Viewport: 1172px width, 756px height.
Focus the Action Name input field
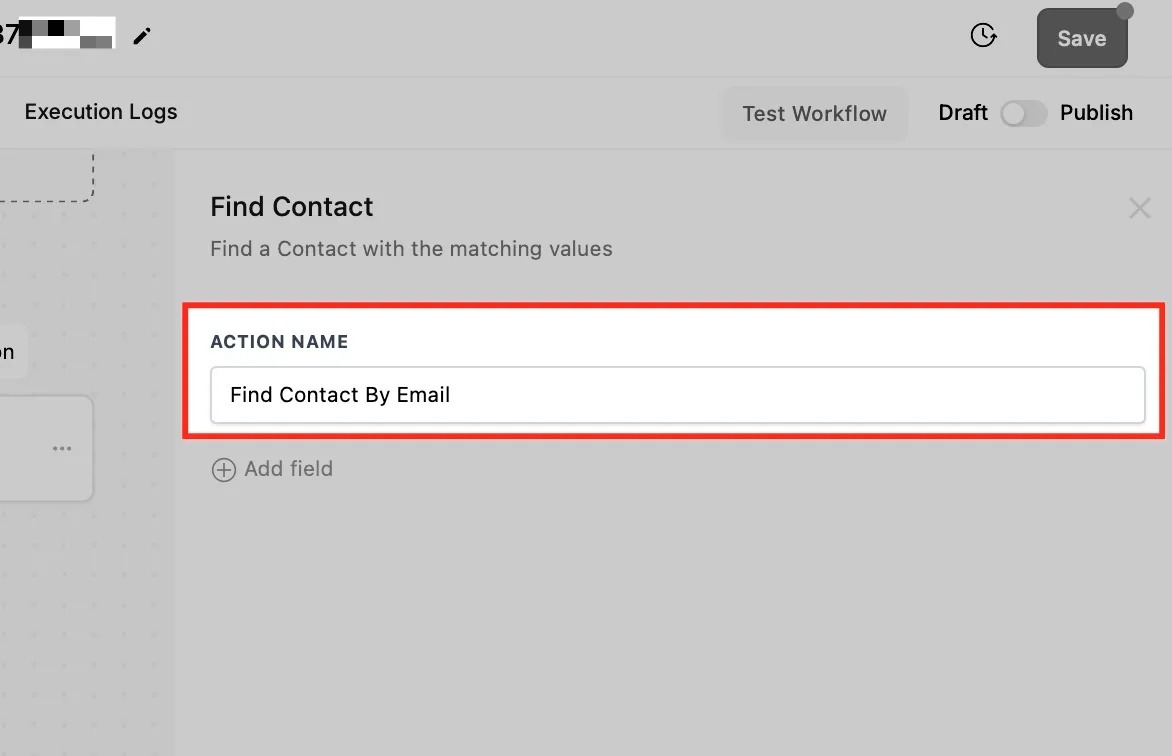coord(677,395)
